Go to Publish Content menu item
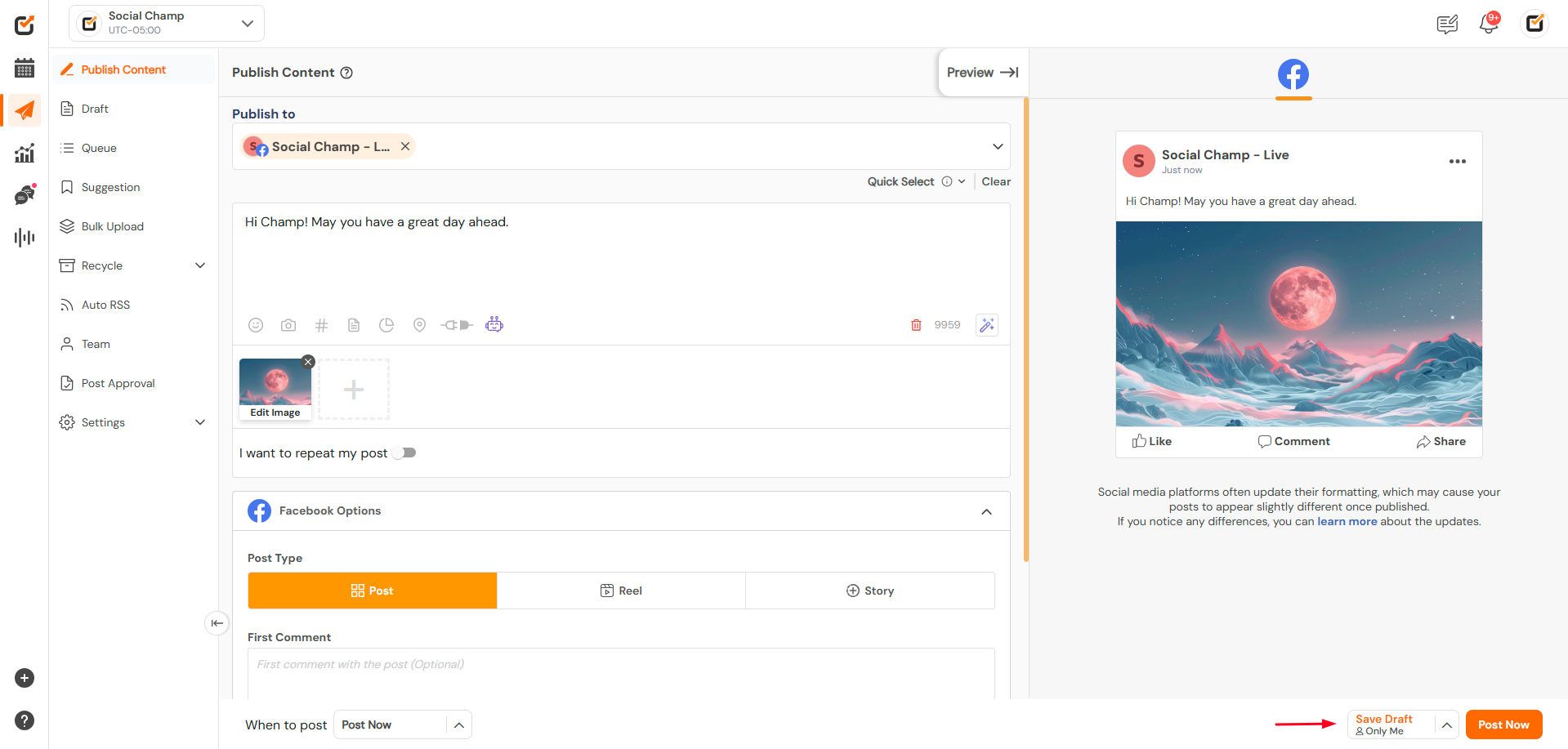The width and height of the screenshot is (1568, 749). tap(134, 69)
